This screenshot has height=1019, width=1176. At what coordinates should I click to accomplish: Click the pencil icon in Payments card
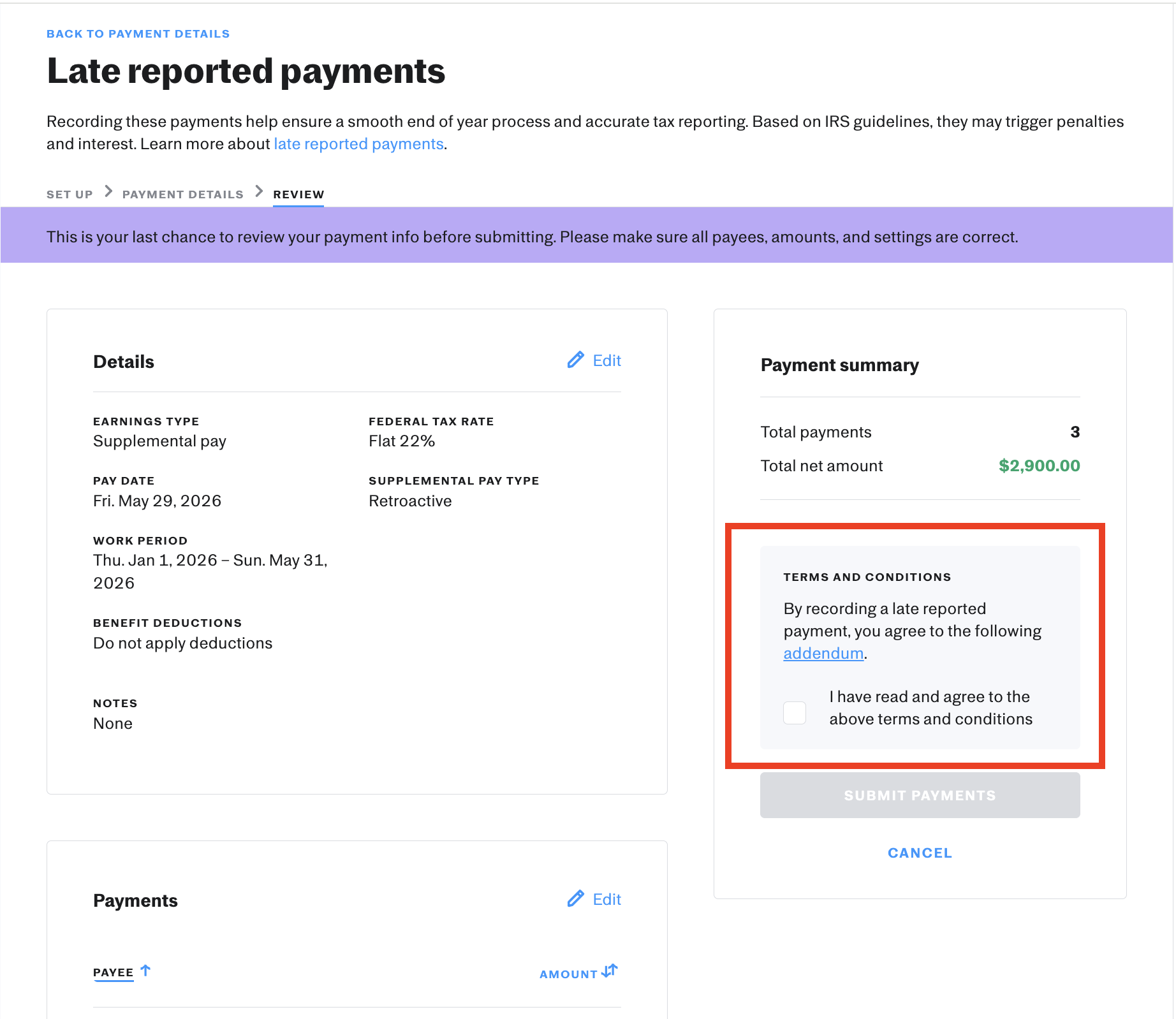[x=575, y=899]
